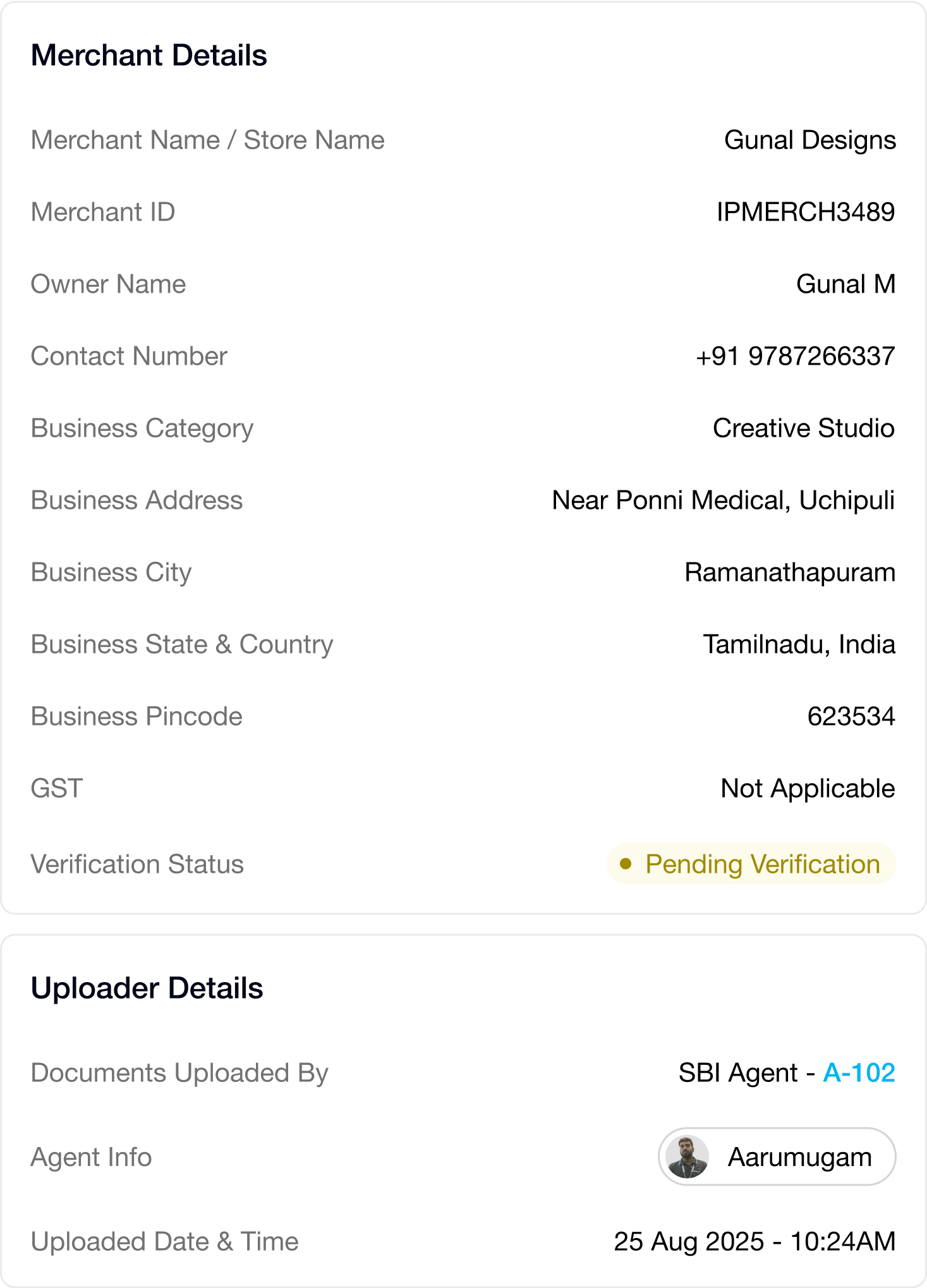The width and height of the screenshot is (927, 1288).
Task: Click the yellow status dot indicator
Action: point(626,864)
